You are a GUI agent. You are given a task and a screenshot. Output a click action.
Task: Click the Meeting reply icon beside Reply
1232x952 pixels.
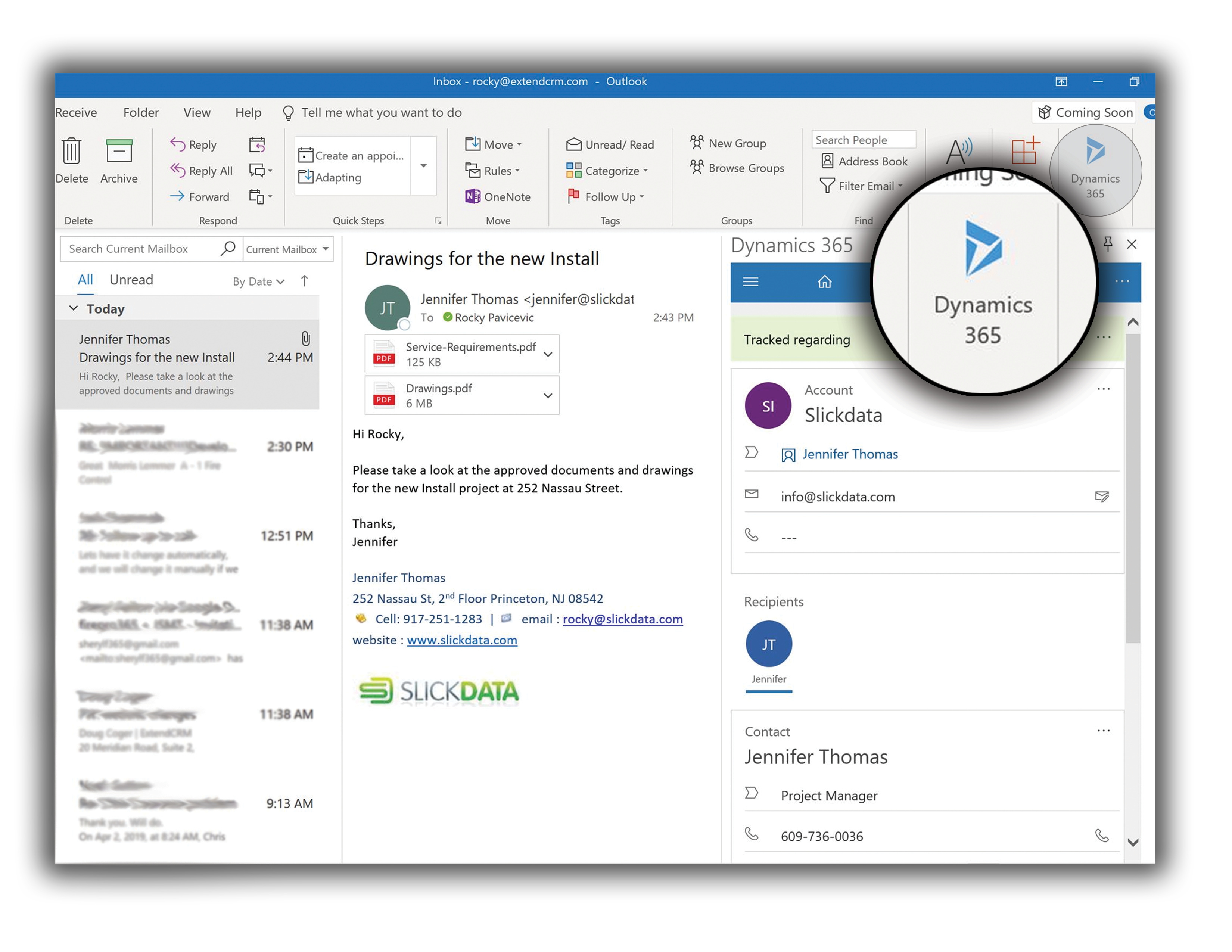tap(257, 145)
